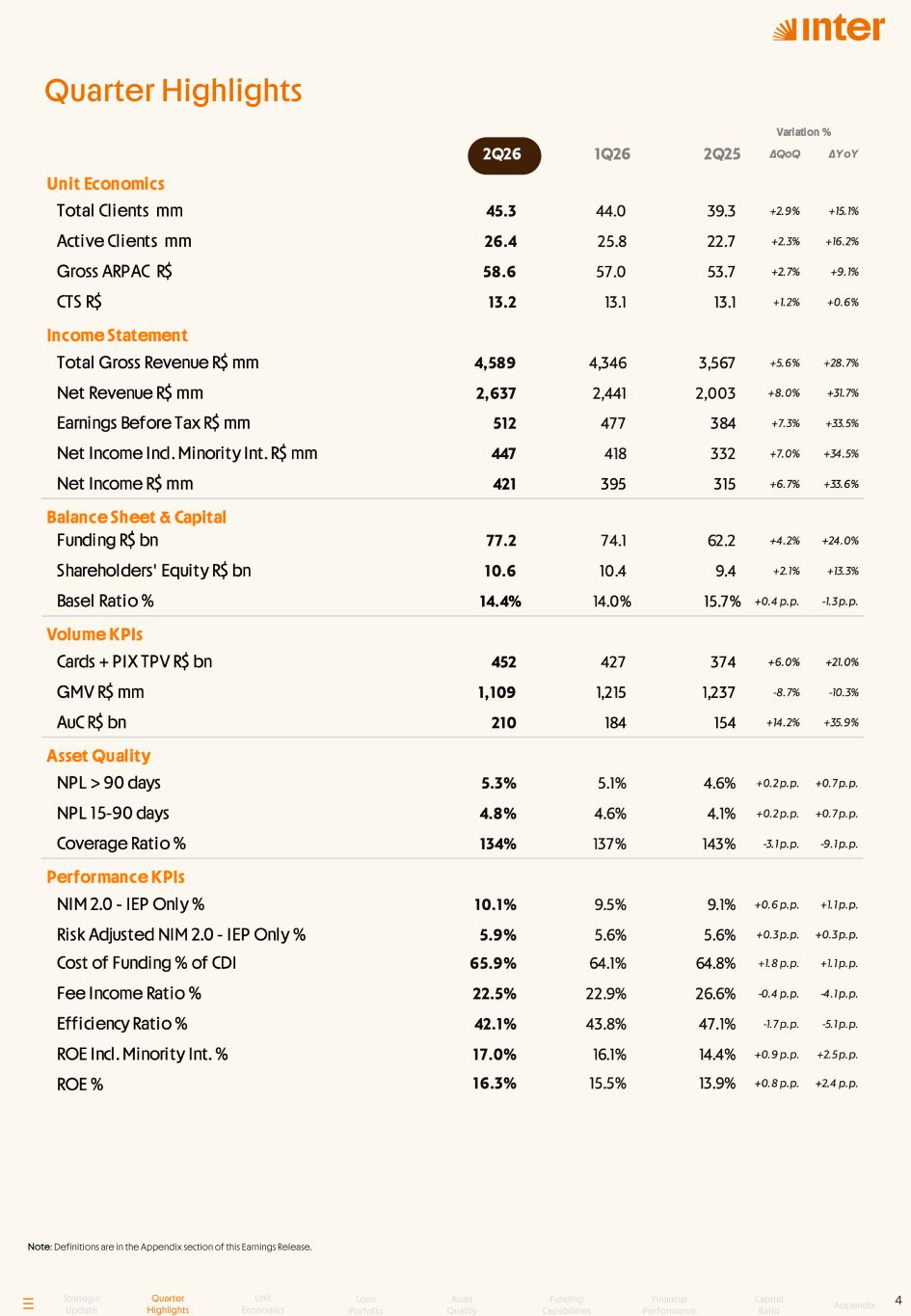This screenshot has width=911, height=1316.
Task: Click the ΔQoQ variation header
Action: 785,154
